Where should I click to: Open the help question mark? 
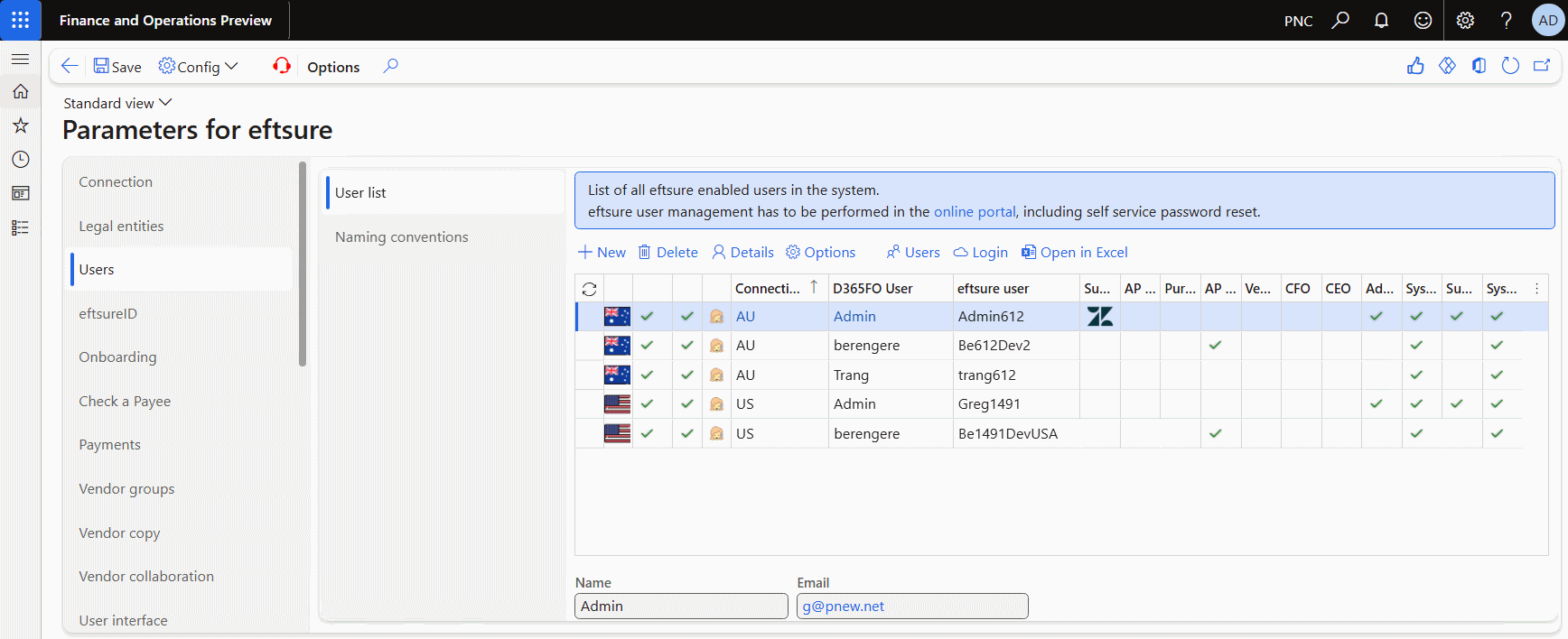click(x=1506, y=20)
